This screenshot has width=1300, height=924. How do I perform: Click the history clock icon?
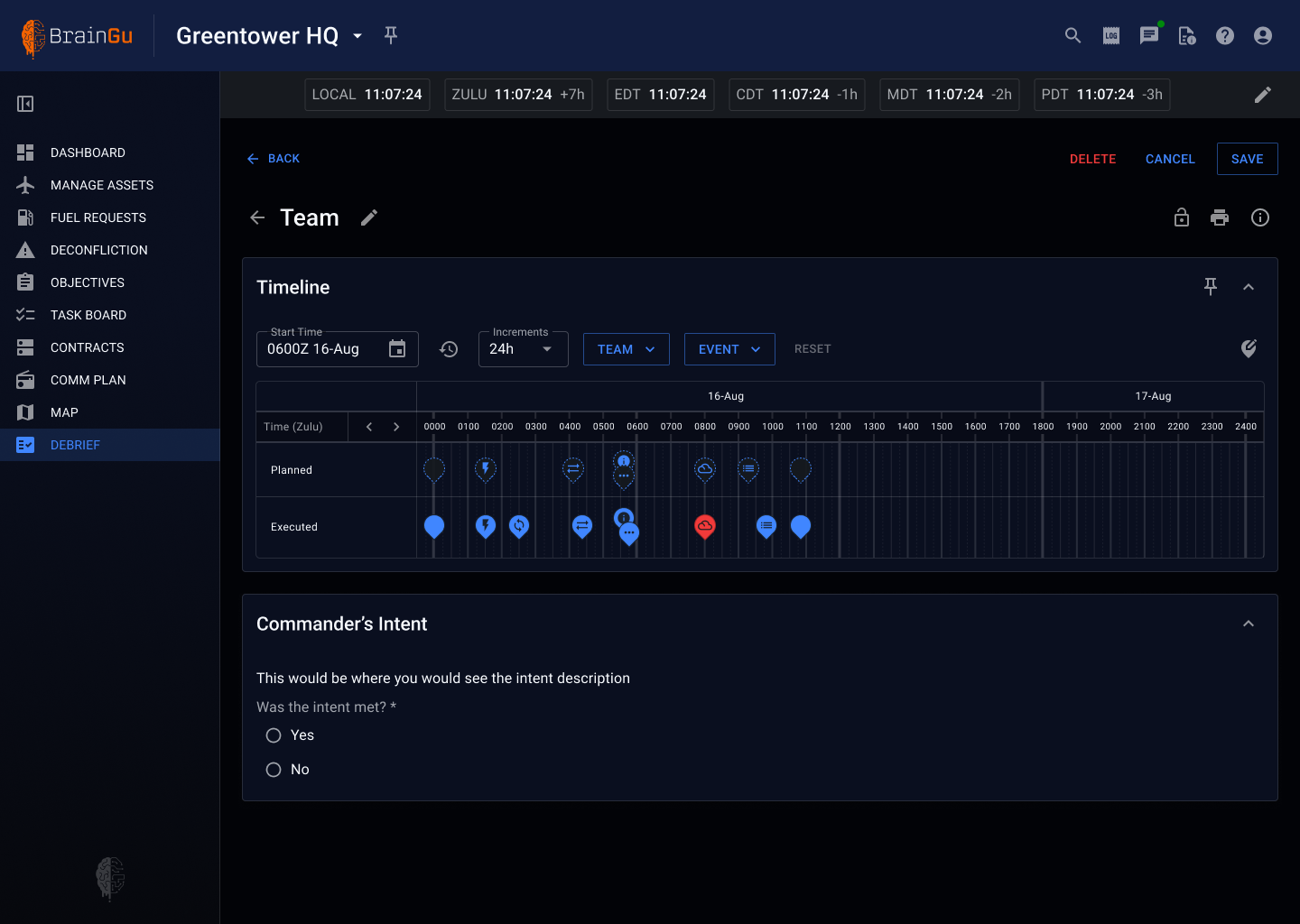449,349
